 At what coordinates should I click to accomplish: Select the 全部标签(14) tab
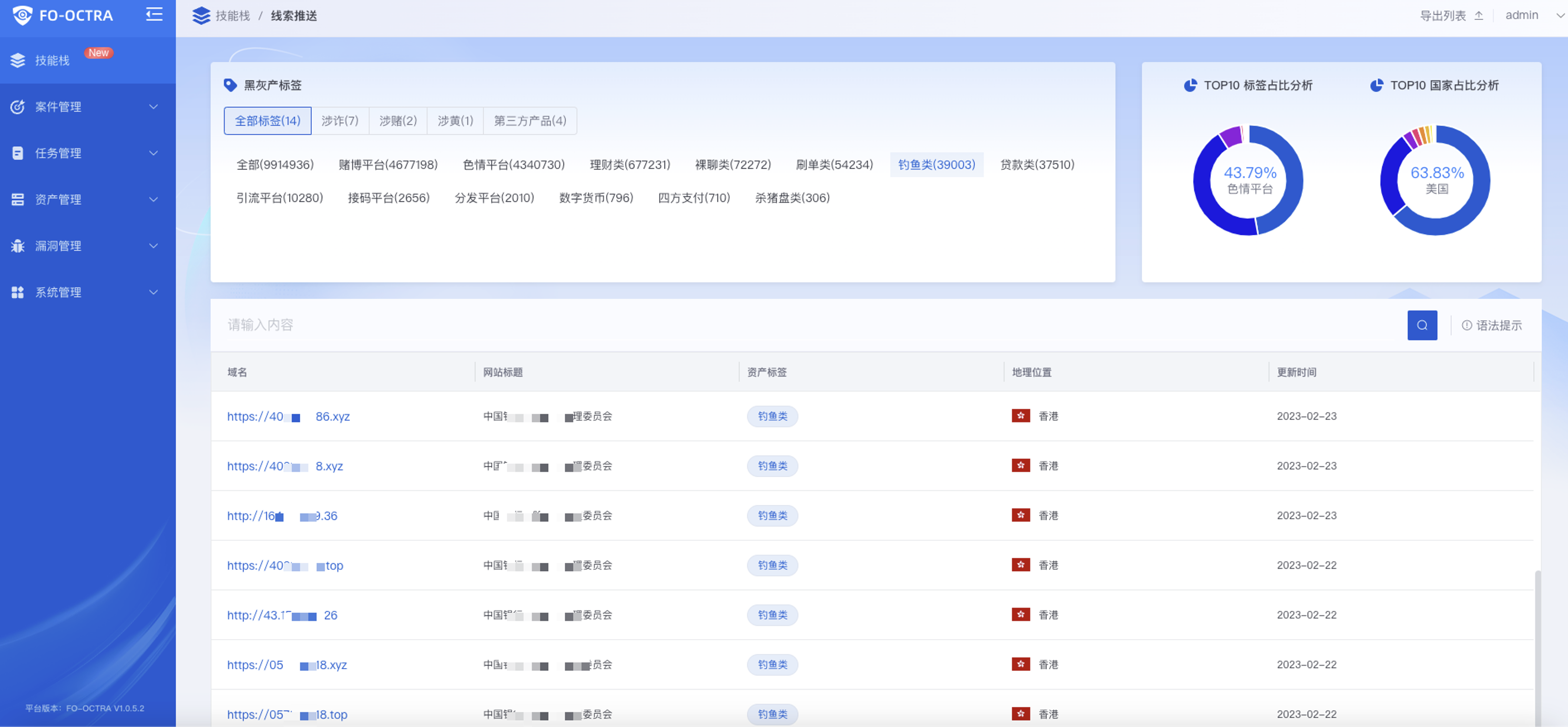point(267,120)
